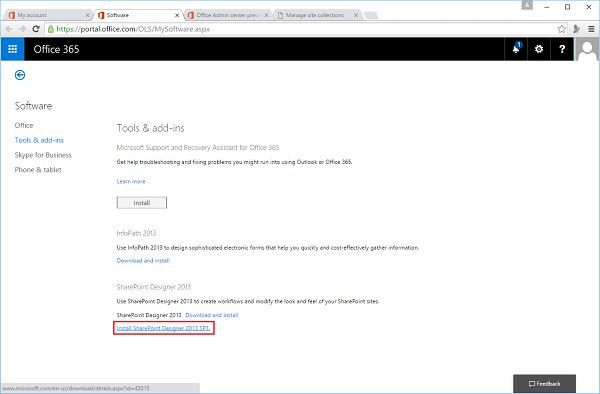Click the InfoPath 2013 section heading
This screenshot has width=600, height=394.
(x=136, y=233)
